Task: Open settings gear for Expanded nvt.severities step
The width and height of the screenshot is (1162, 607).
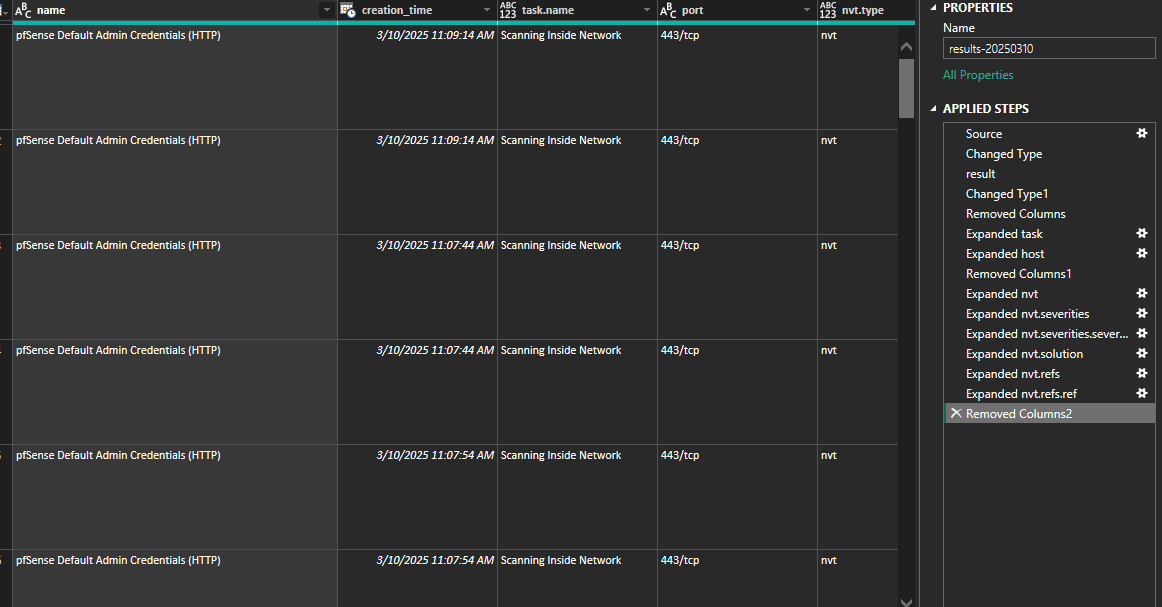Action: (x=1142, y=314)
